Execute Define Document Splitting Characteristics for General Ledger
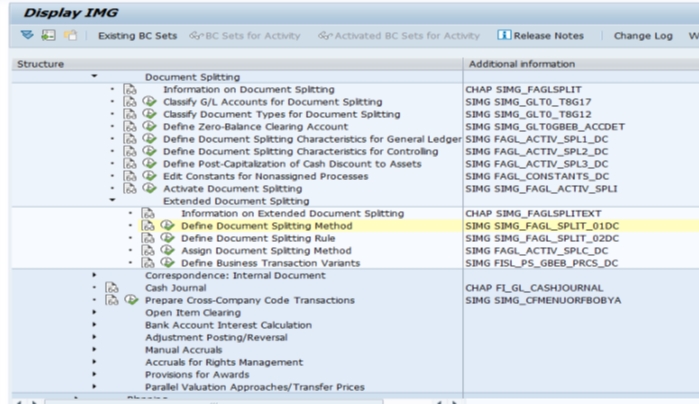The width and height of the screenshot is (699, 404). point(149,139)
